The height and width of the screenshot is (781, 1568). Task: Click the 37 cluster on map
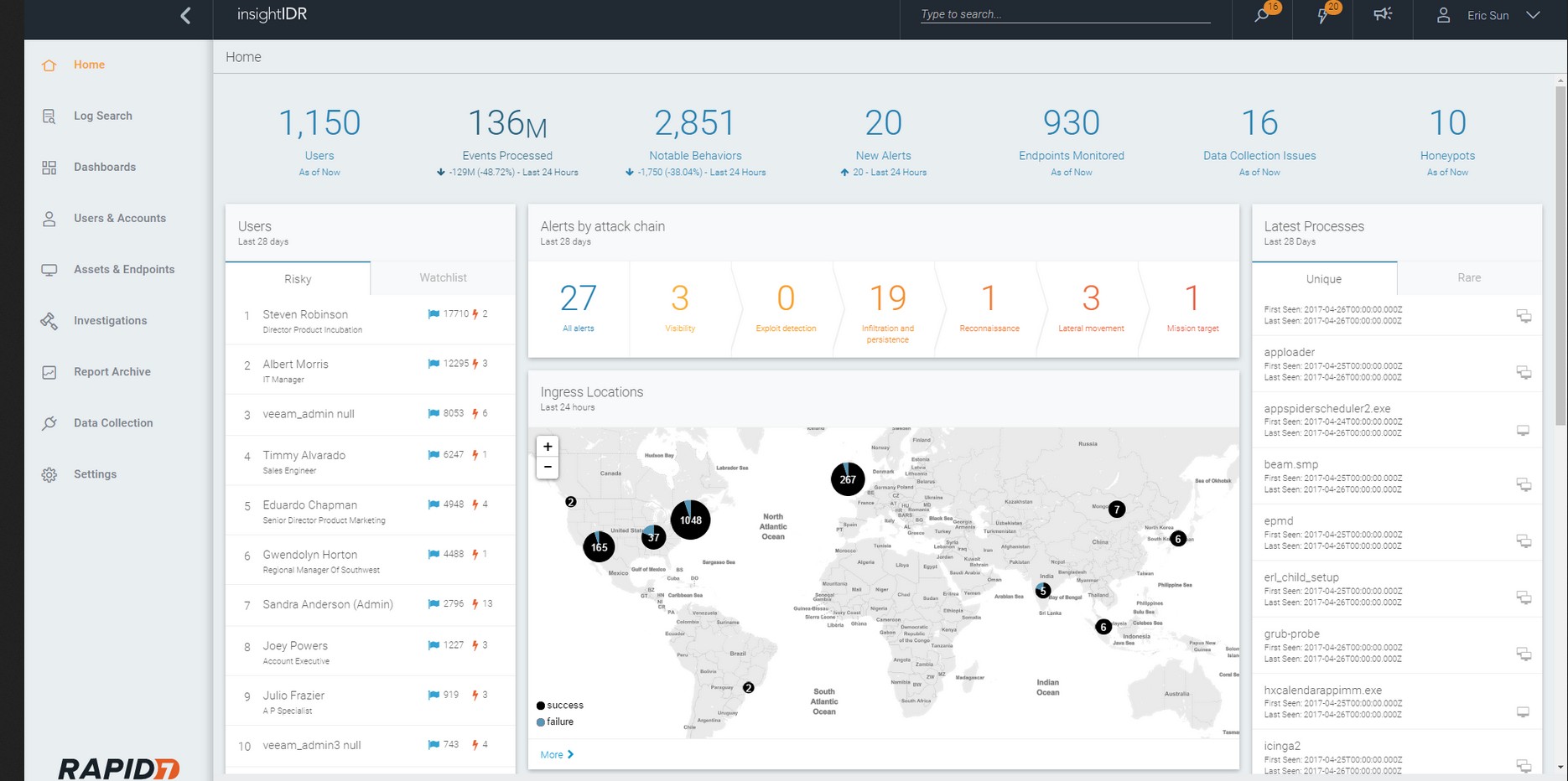(x=654, y=537)
